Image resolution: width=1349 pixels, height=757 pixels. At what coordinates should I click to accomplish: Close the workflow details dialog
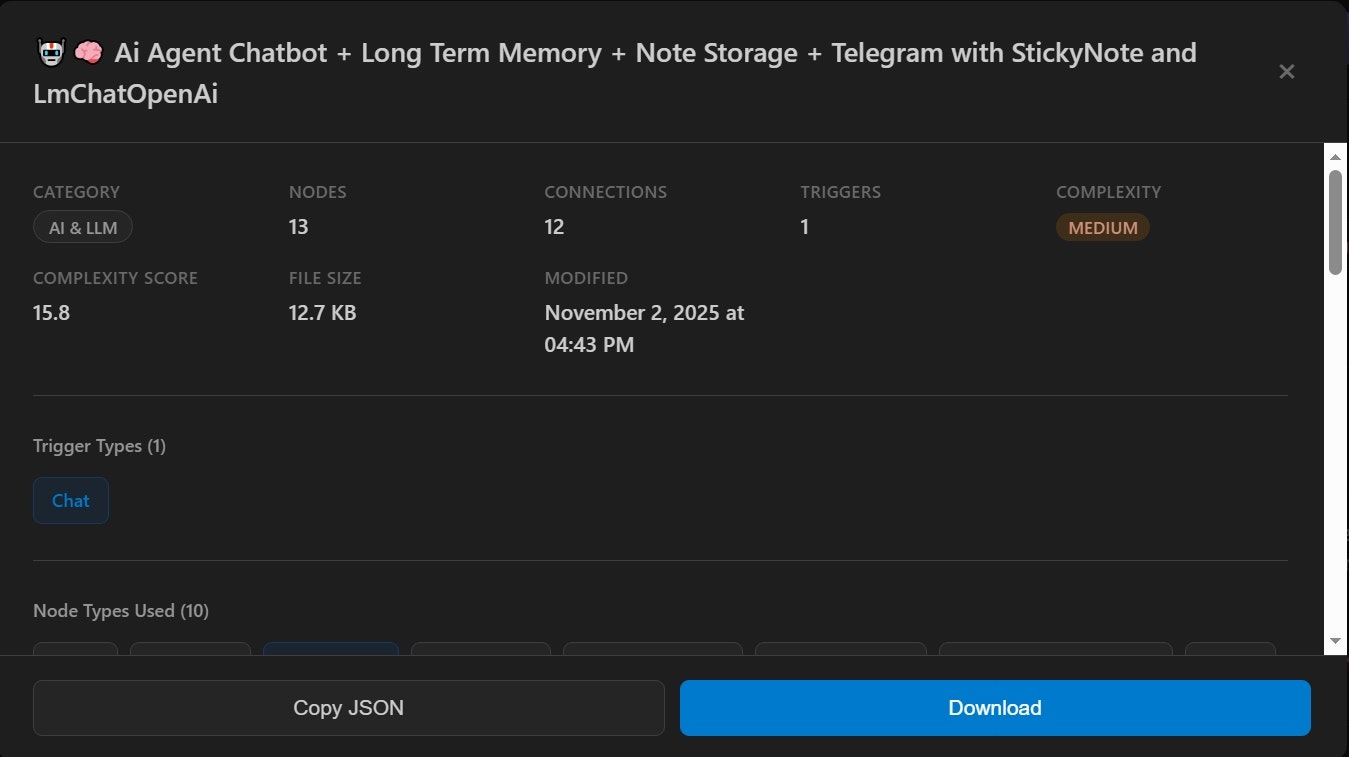click(1286, 71)
